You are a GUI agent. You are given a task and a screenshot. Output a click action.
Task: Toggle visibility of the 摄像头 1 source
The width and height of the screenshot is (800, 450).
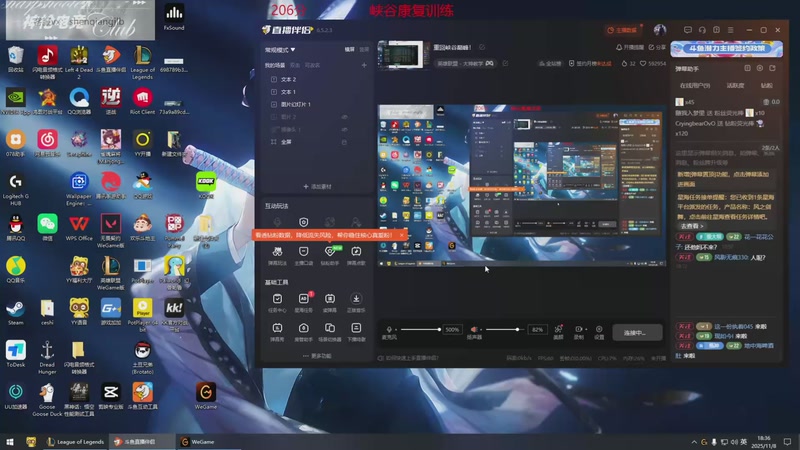[x=344, y=130]
